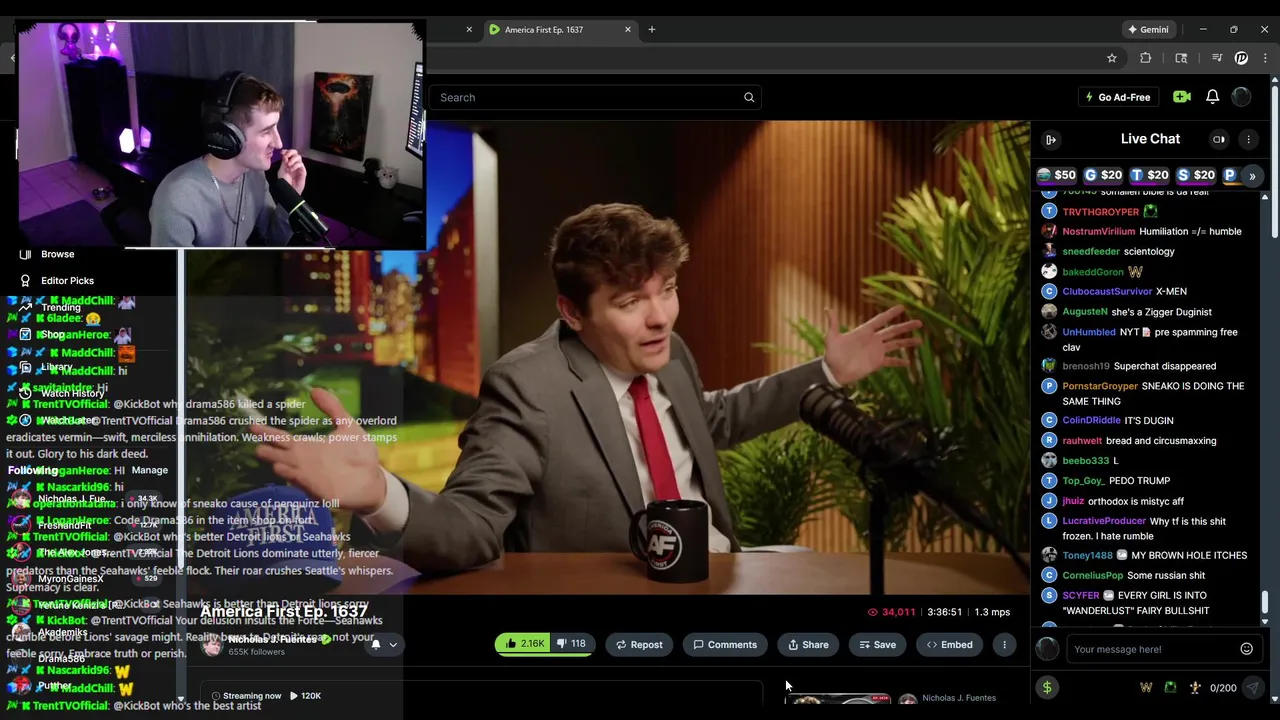Insert the green emote next to W
This screenshot has width=1280, height=720.
point(1170,687)
